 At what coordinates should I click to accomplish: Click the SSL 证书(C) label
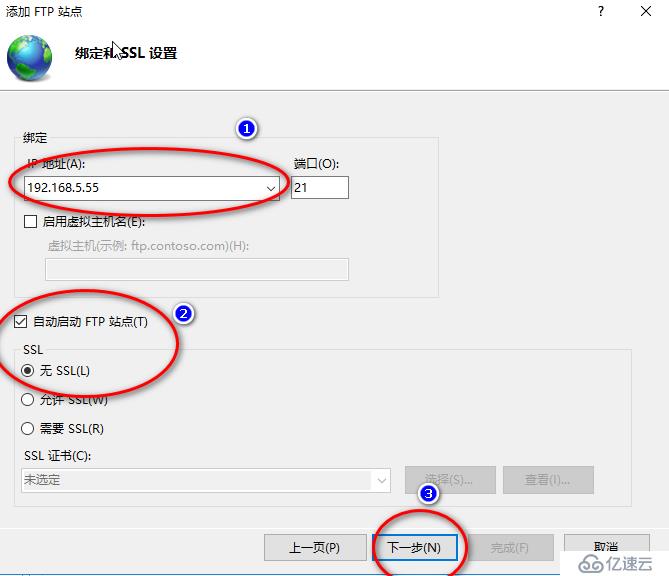(58, 456)
